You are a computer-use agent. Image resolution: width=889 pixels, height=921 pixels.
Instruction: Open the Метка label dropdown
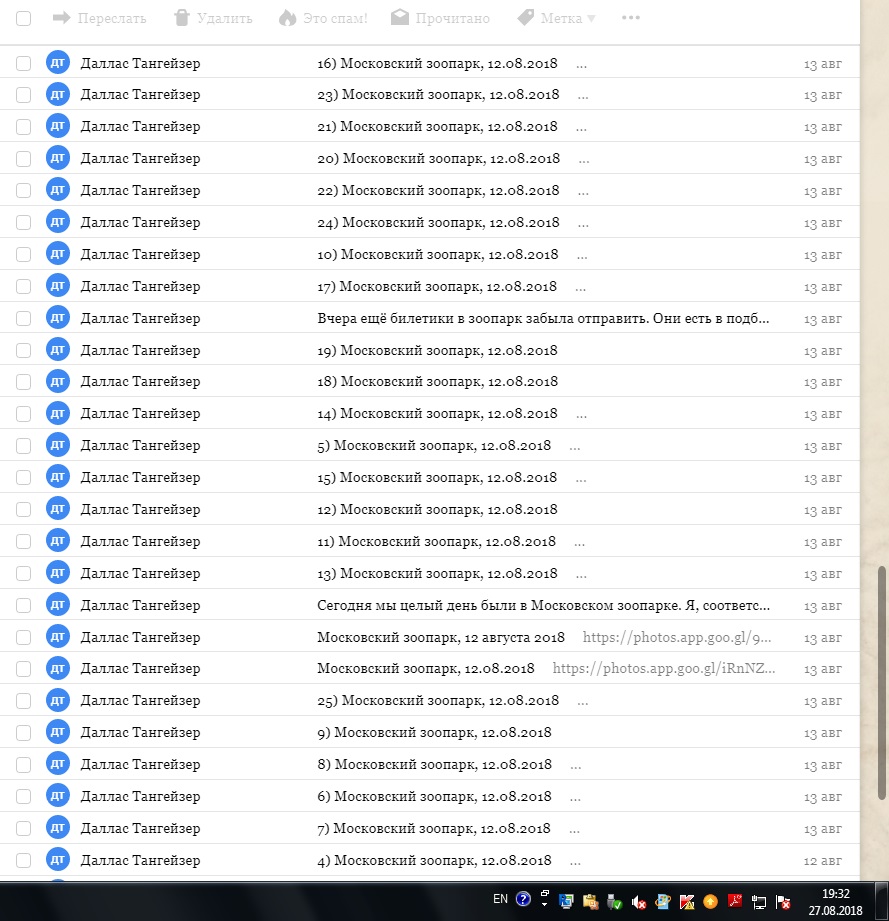coord(556,18)
